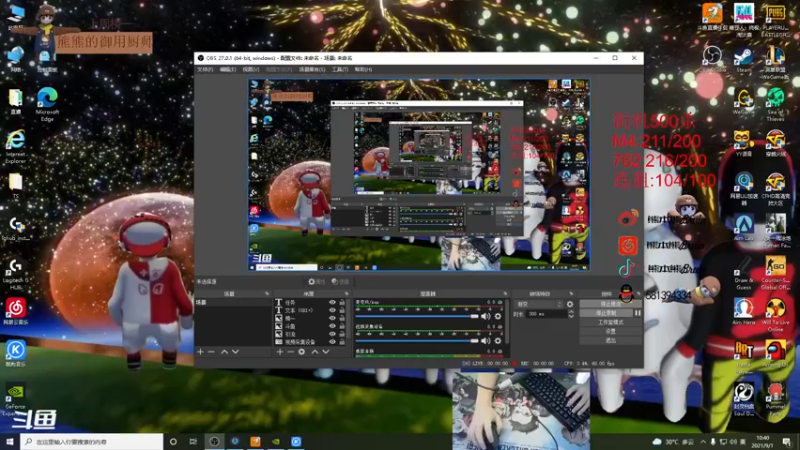Open 视频采集设备 mixer settings gear

pyautogui.click(x=498, y=340)
